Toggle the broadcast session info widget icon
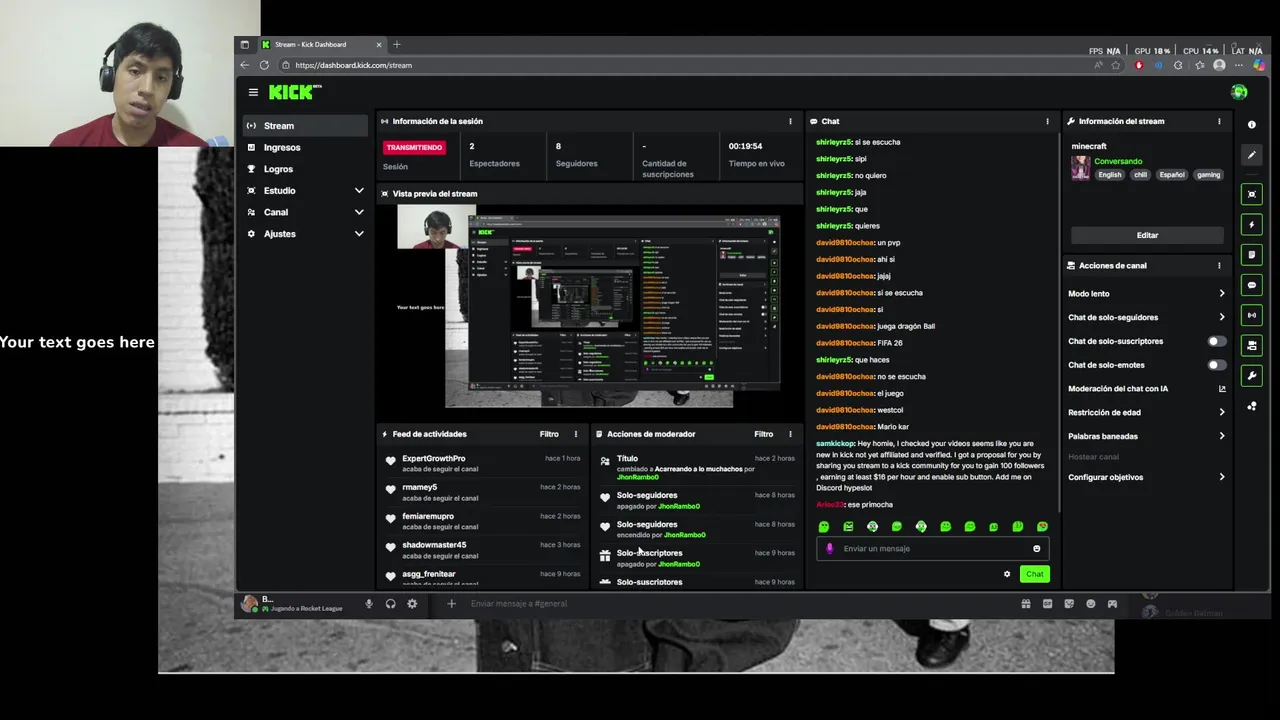1280x720 pixels. point(1252,315)
